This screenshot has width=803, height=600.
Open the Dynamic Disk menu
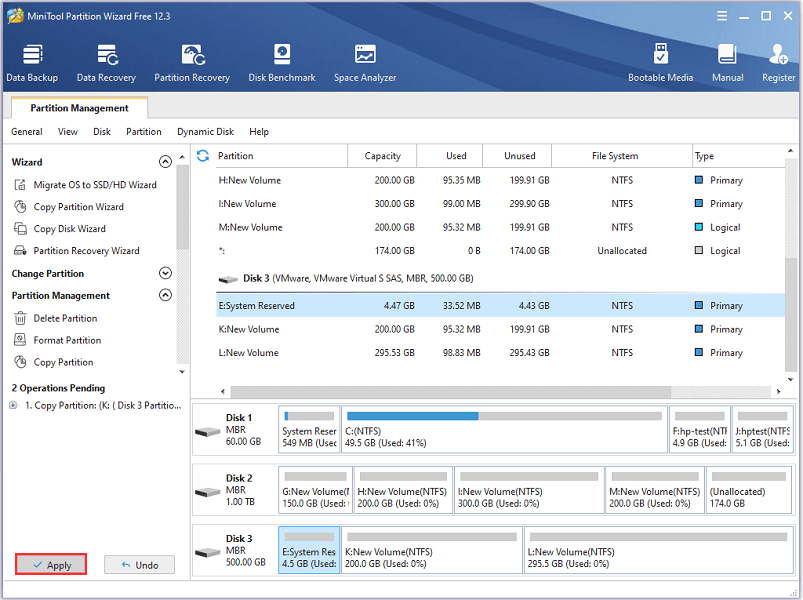pos(205,132)
